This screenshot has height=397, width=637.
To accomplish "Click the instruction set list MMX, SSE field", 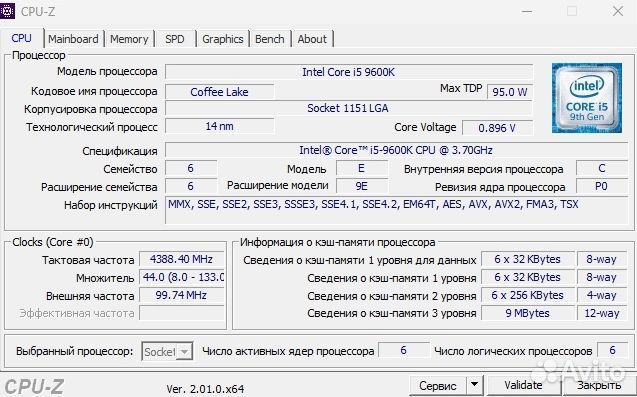I will [396, 210].
